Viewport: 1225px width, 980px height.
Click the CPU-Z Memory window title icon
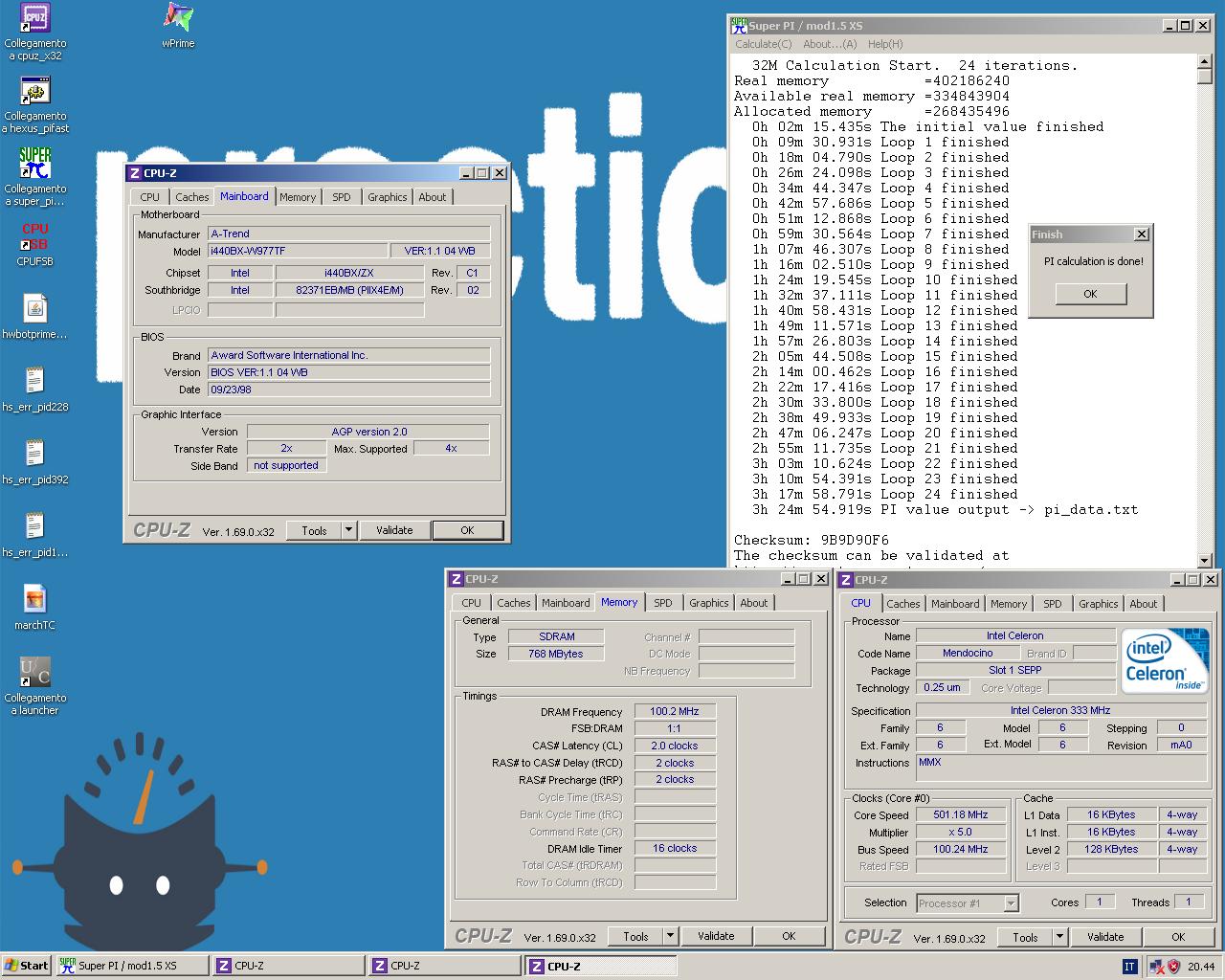(x=457, y=579)
